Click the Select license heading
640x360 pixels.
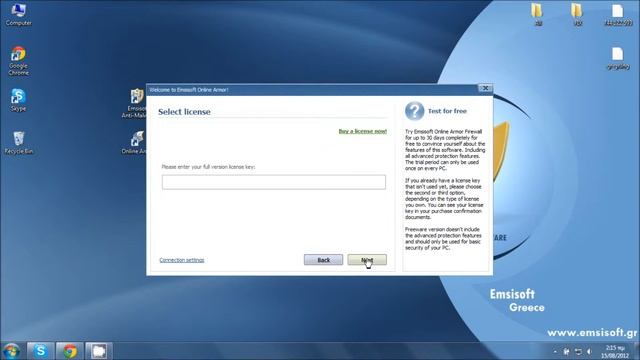tap(184, 111)
